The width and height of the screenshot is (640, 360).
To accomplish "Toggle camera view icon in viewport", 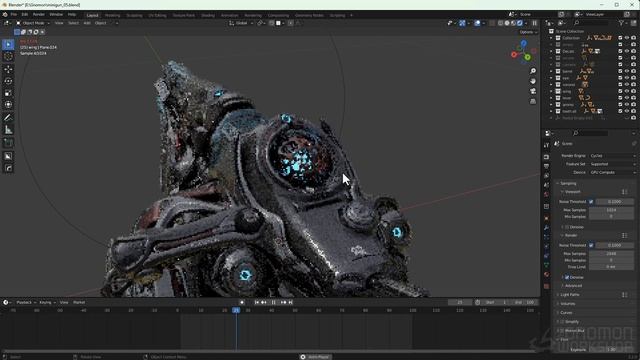I will click(533, 91).
